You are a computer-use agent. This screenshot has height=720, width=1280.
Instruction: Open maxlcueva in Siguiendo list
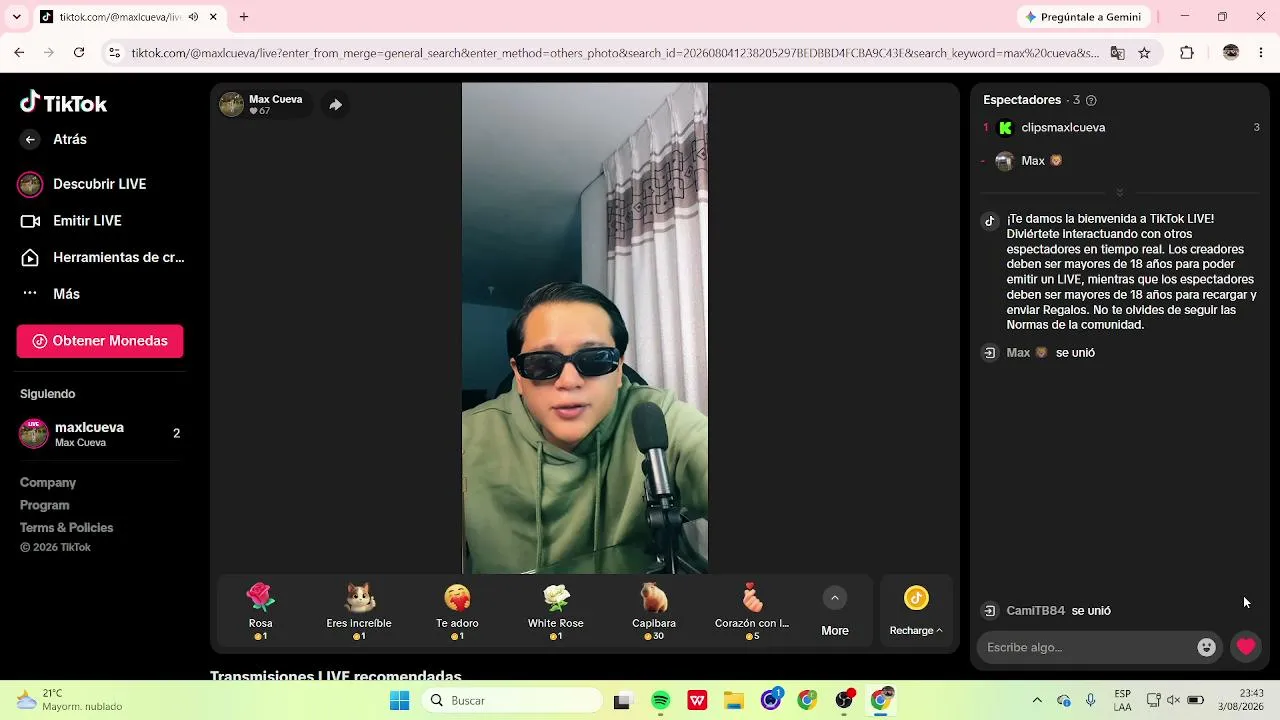click(99, 434)
